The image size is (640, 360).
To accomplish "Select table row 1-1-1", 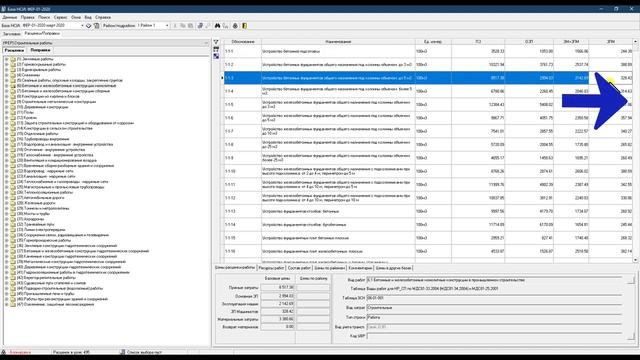I will [x=428, y=51].
